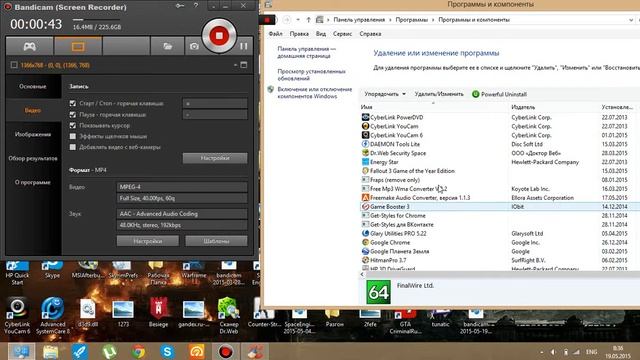Enable Добавлять видео с веб-камеры checkbox
The image size is (640, 360).
click(x=73, y=147)
